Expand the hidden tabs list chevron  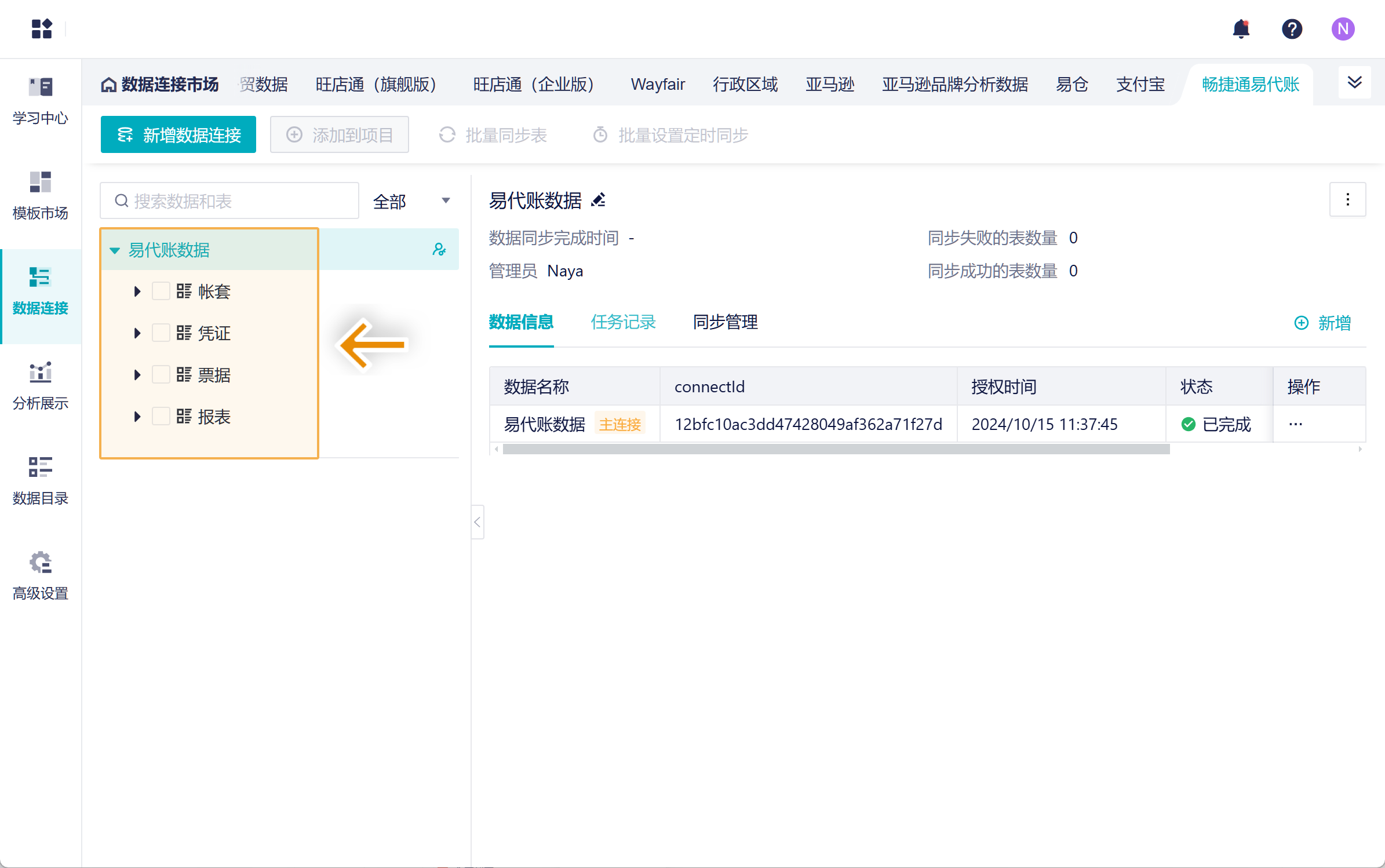(x=1354, y=82)
